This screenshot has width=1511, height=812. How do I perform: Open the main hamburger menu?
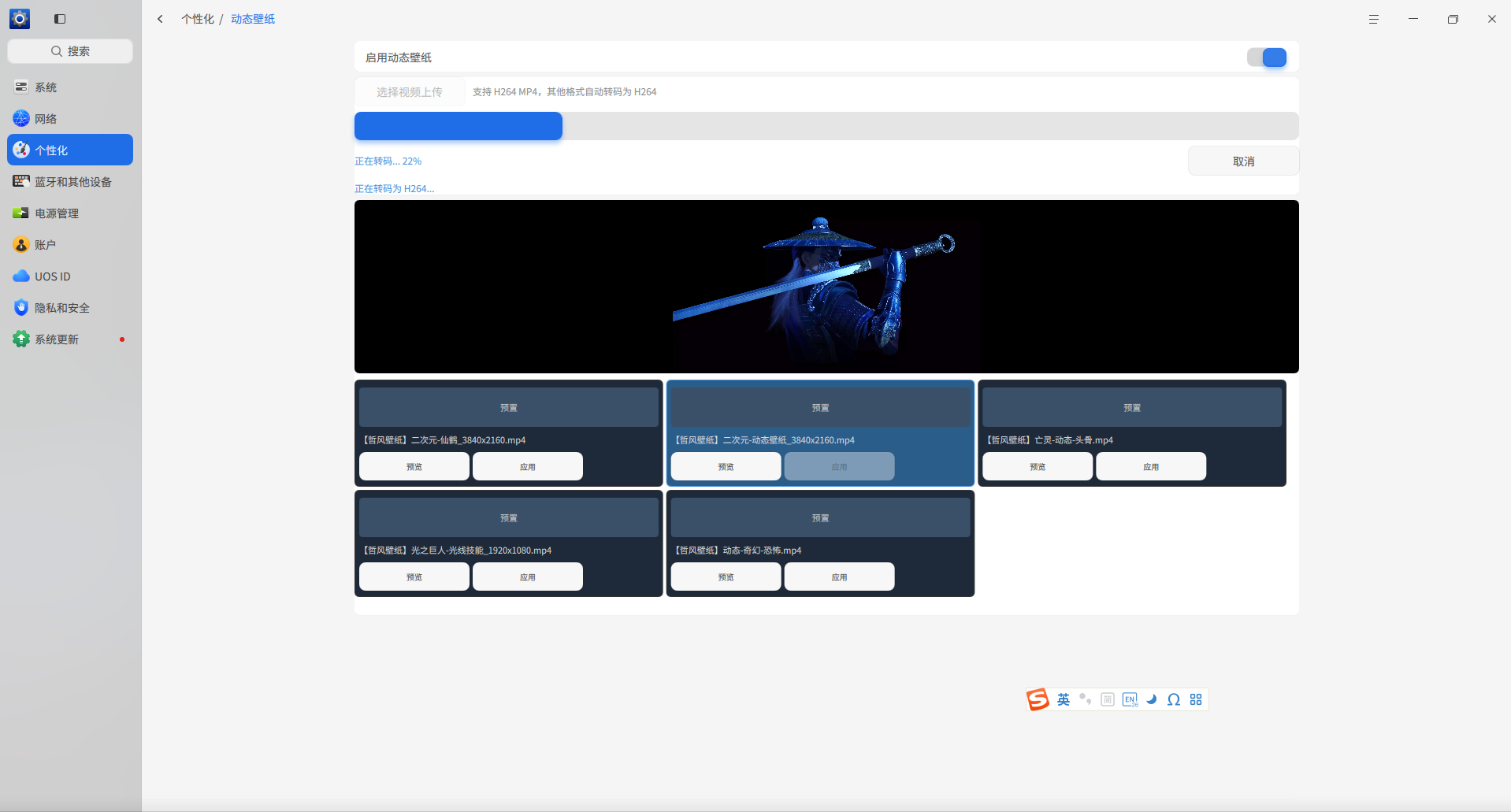click(x=1374, y=19)
